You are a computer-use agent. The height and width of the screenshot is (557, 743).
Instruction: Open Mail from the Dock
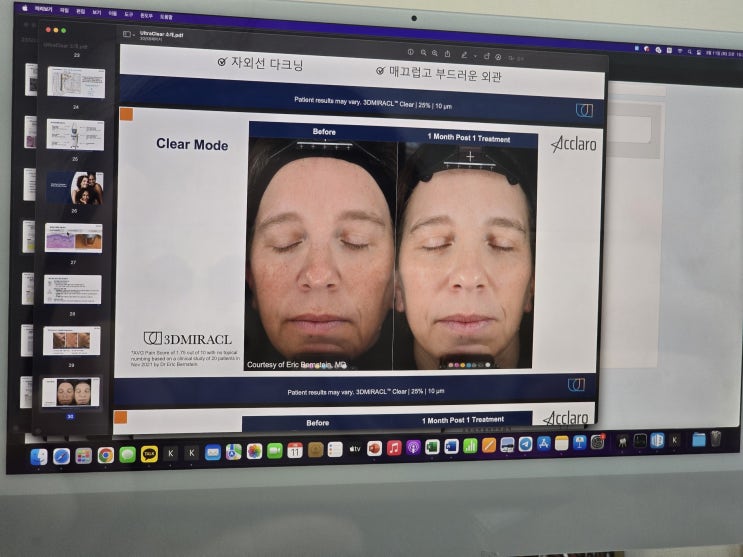click(x=213, y=453)
